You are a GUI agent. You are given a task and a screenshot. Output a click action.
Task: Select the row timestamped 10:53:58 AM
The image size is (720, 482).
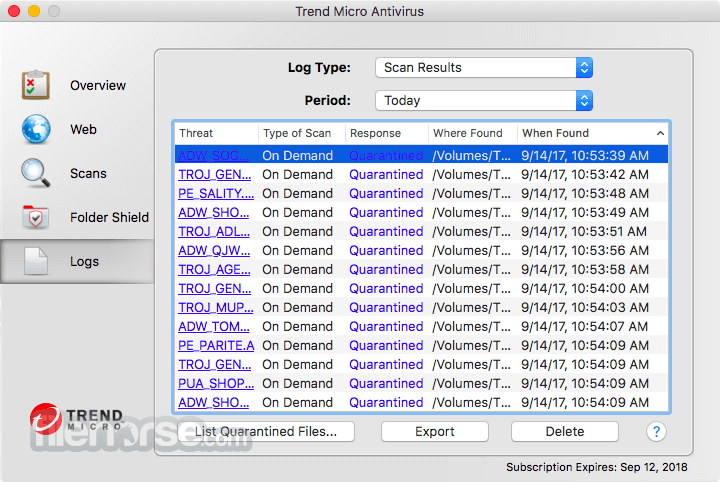(421, 269)
